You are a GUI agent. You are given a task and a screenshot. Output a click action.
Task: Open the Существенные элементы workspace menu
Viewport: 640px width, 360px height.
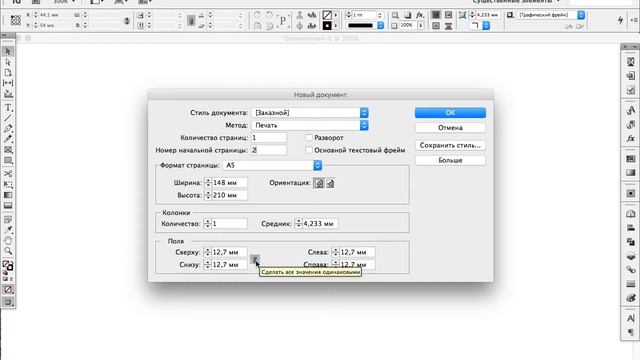(516, 2)
